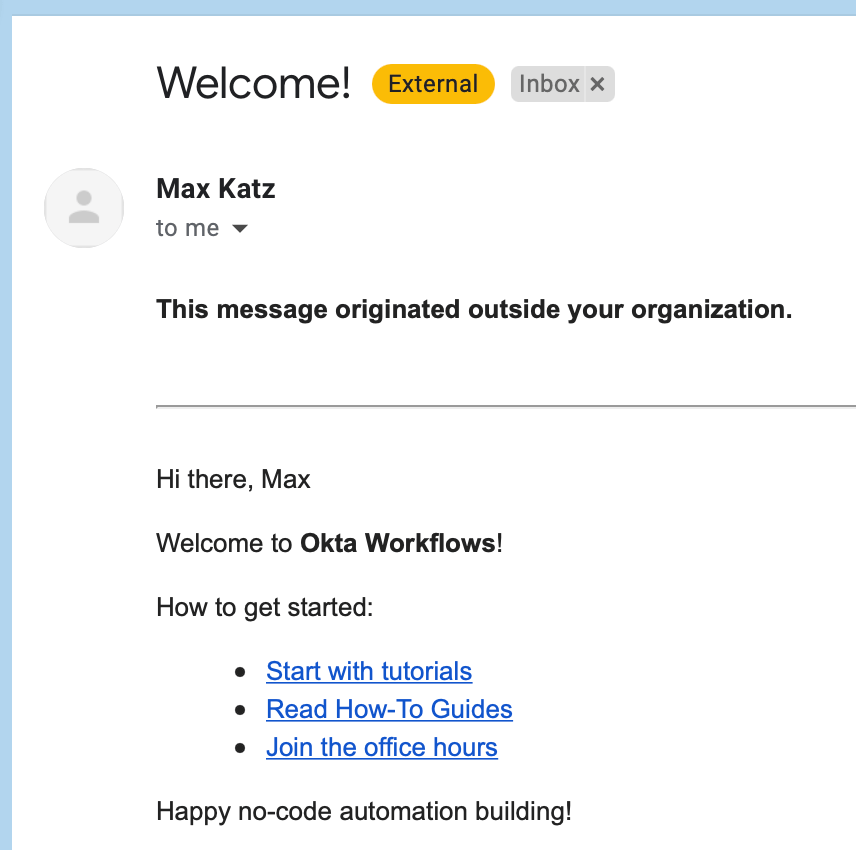The image size is (856, 850).
Task: Click the "Welcome!" email subject heading
Action: 254,83
